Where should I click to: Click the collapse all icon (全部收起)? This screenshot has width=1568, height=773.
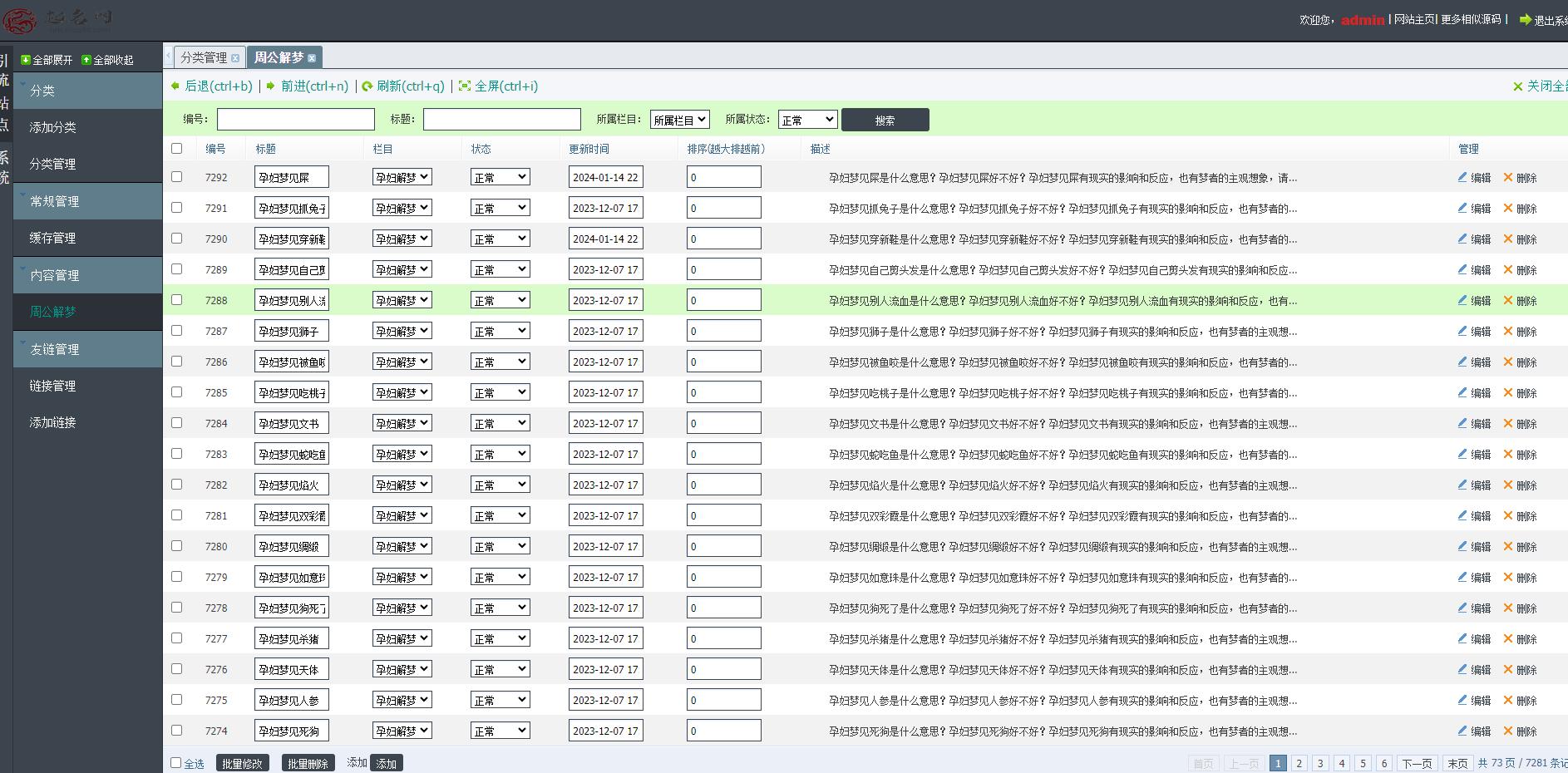click(x=86, y=60)
